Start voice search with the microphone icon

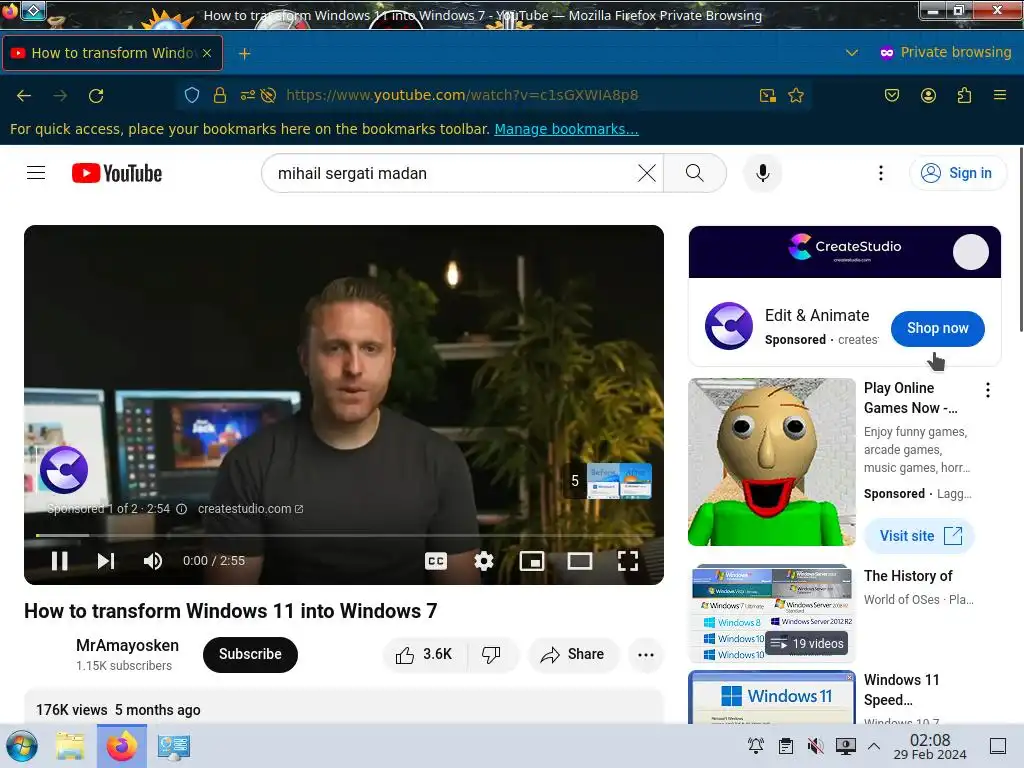coord(762,173)
